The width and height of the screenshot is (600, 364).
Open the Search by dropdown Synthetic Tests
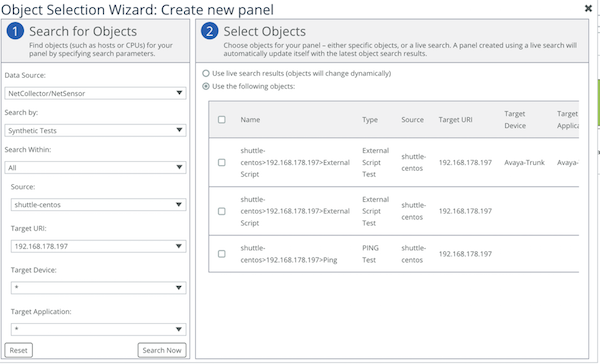tap(95, 130)
